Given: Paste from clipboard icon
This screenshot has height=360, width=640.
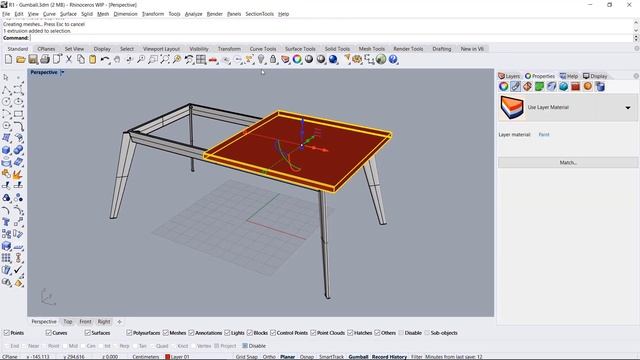Looking at the screenshot, I should [x=93, y=60].
